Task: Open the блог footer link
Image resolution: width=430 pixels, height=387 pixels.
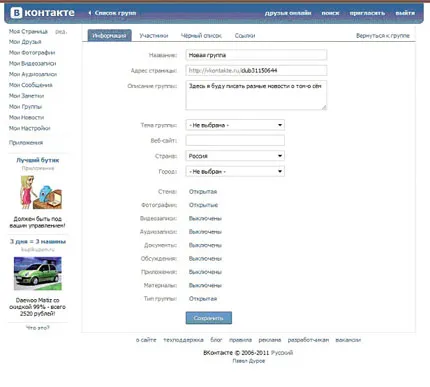Action: [x=216, y=340]
